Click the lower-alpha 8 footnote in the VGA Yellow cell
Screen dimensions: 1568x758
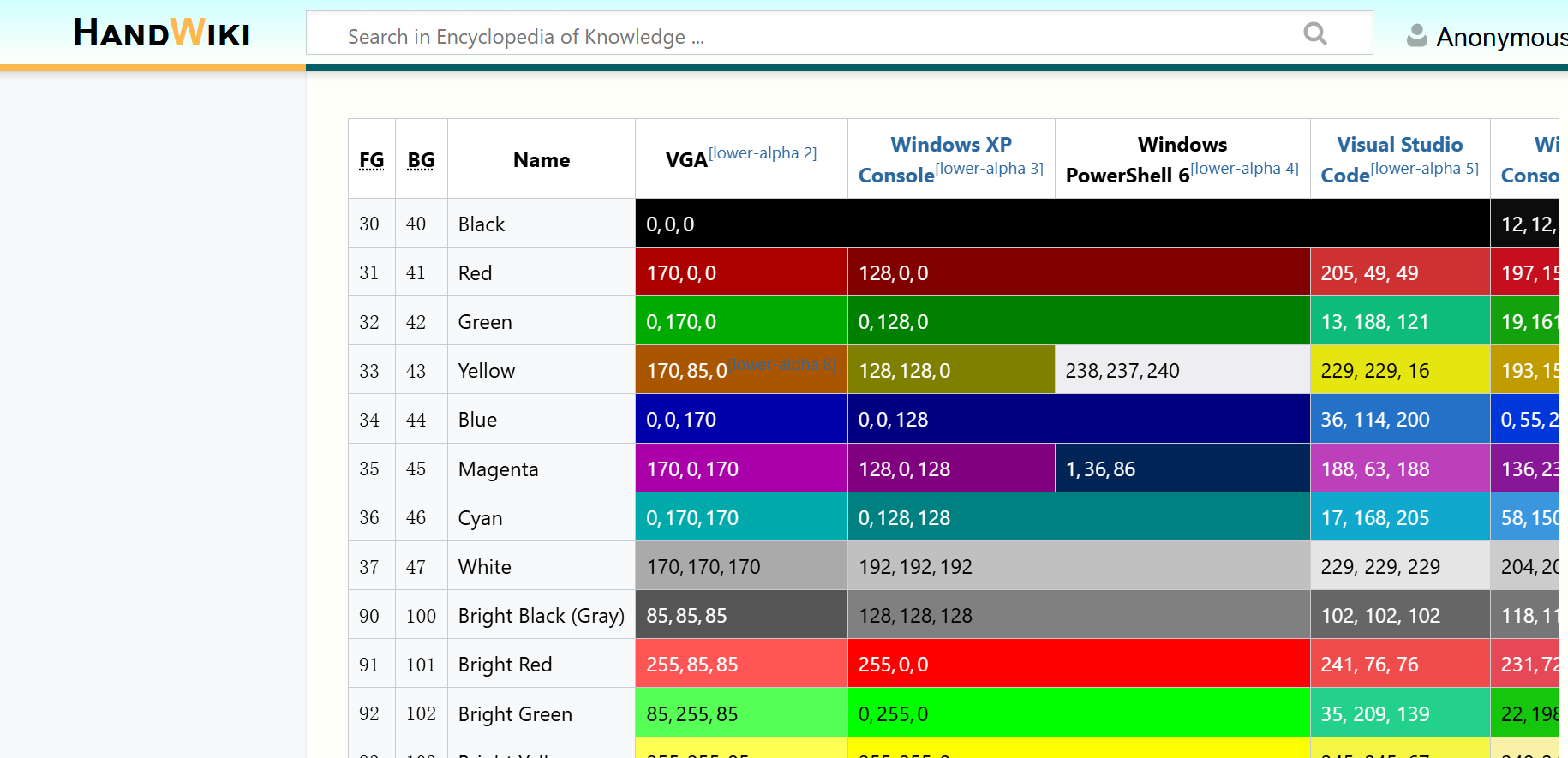tap(782, 364)
